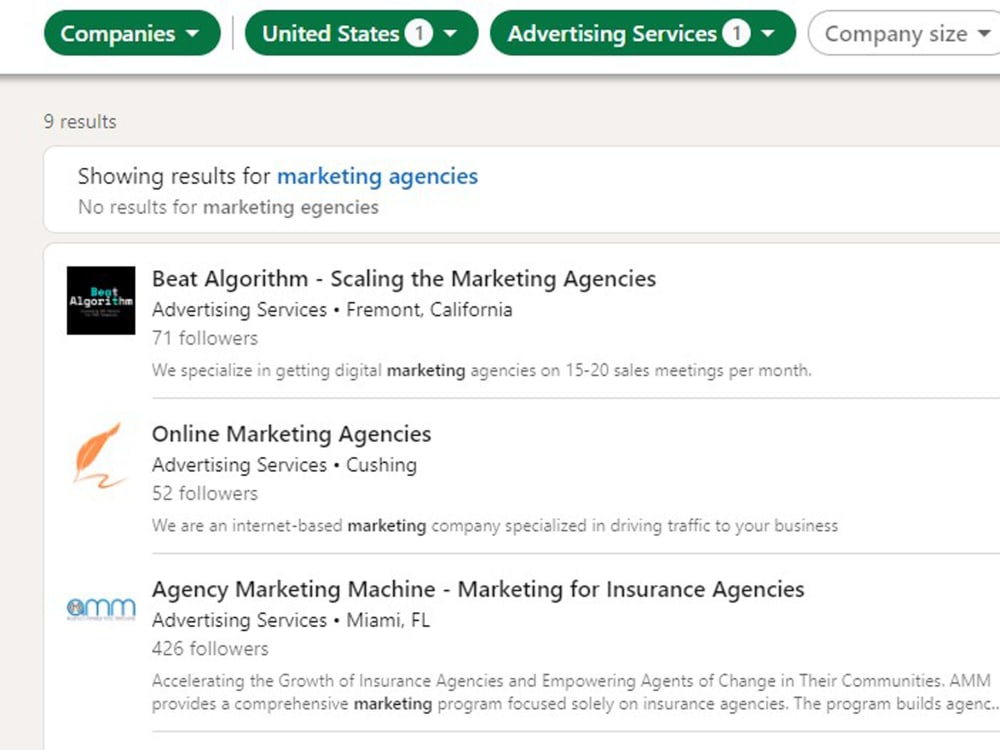Open Agency Marketing Machine amm logo
The height and width of the screenshot is (750, 1000).
tap(101, 609)
